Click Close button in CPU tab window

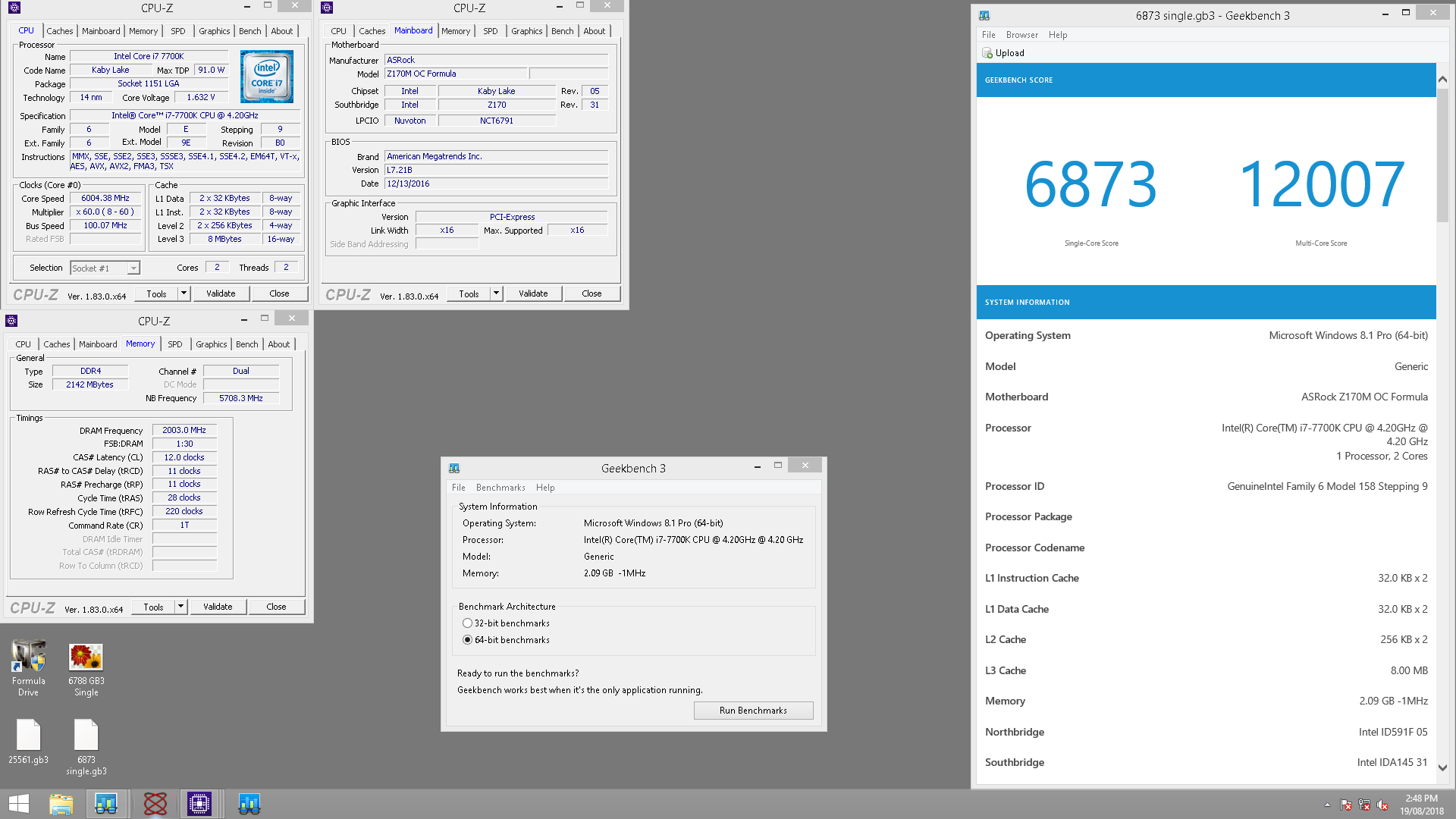[279, 293]
